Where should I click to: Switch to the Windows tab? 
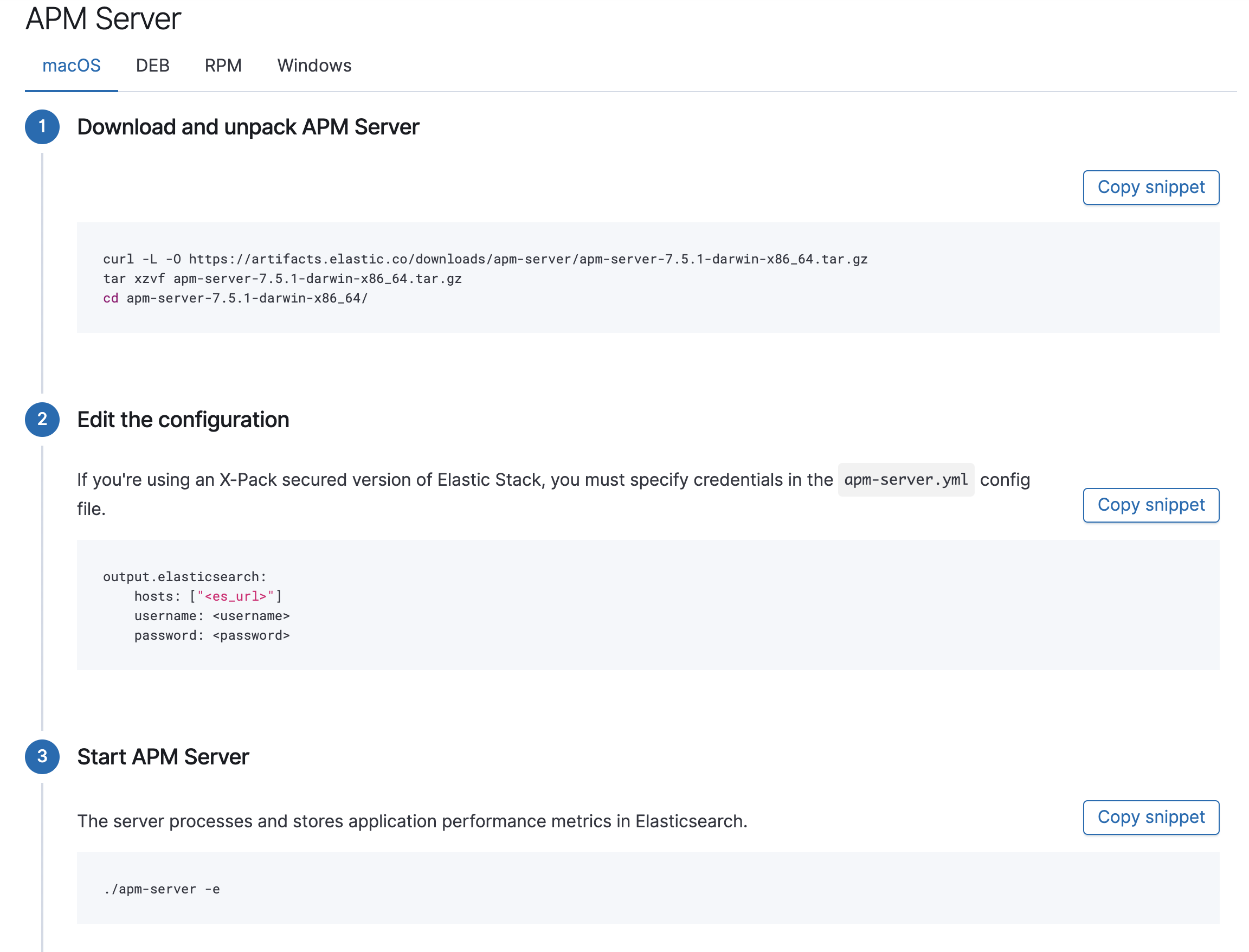coord(314,66)
